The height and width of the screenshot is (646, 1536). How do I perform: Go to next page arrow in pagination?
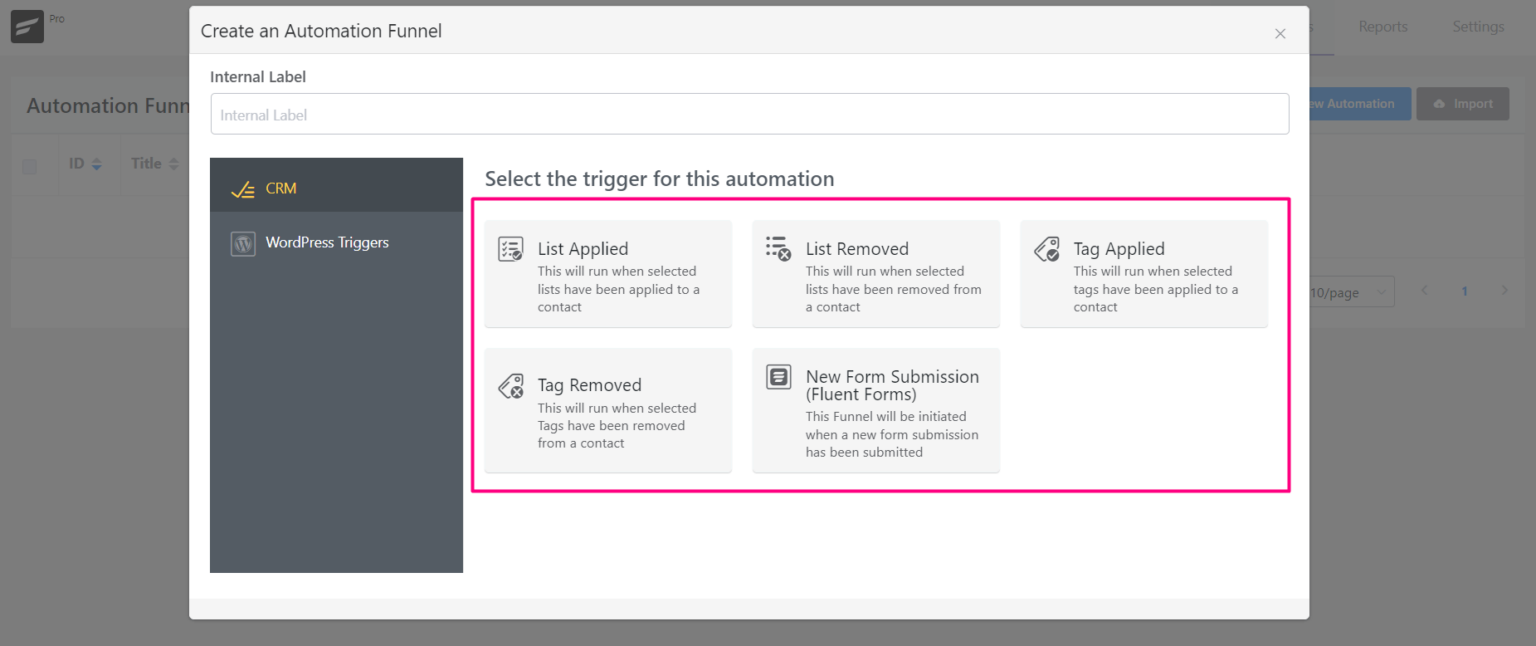pos(1504,291)
